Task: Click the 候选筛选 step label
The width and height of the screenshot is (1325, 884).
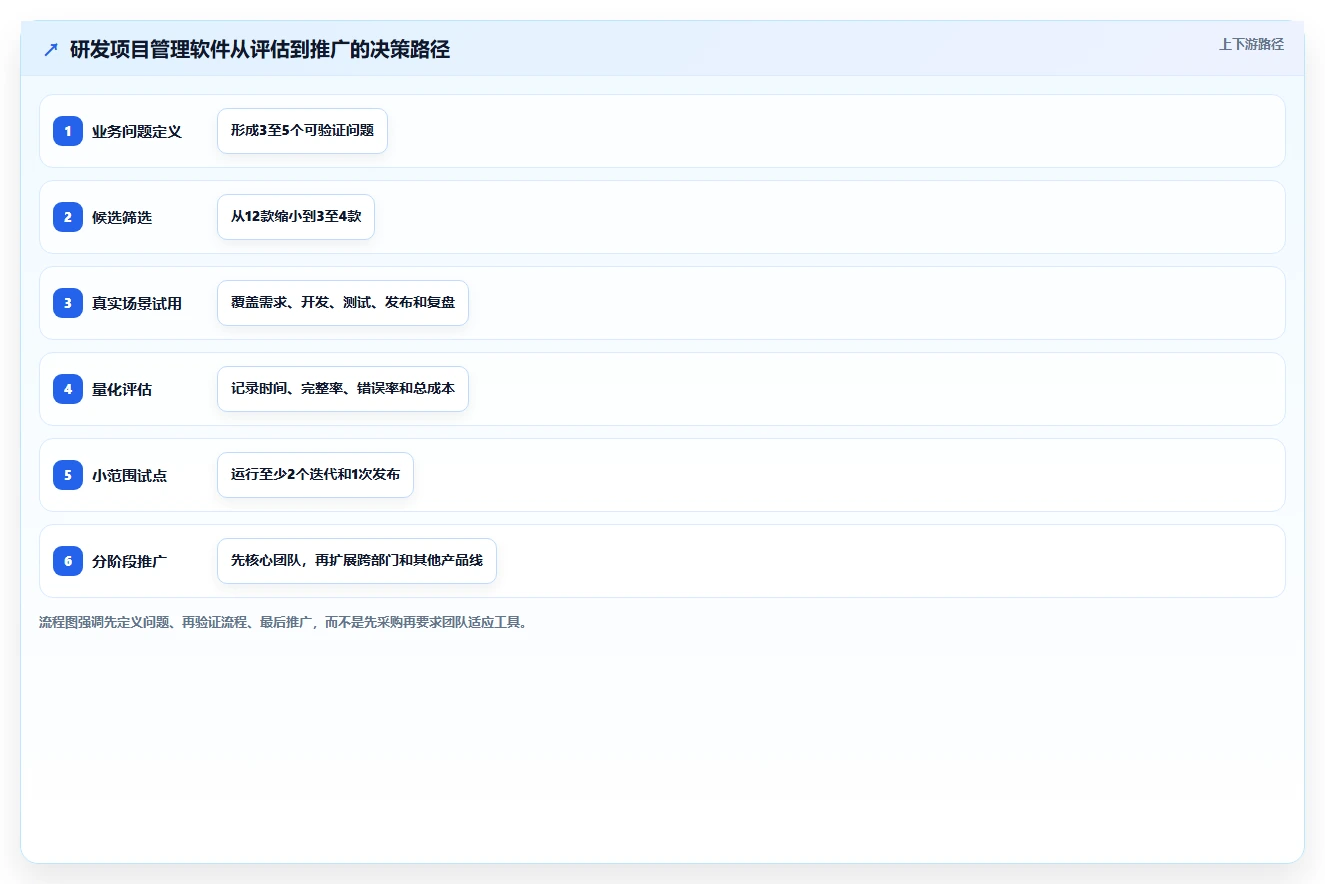Action: (x=122, y=217)
